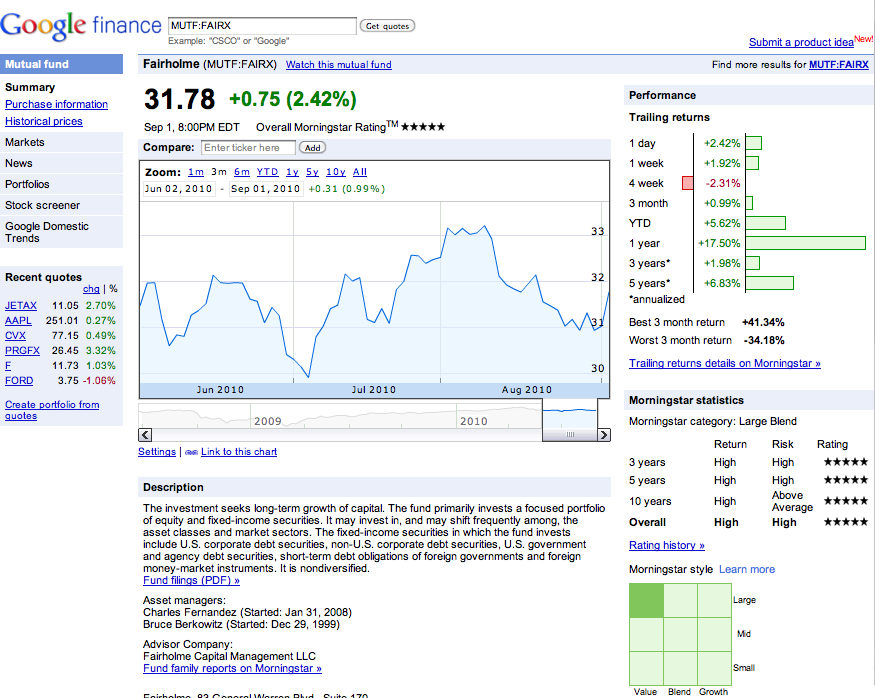This screenshot has width=875, height=698.
Task: Open Portfolios in the sidebar
Action: [x=61, y=184]
